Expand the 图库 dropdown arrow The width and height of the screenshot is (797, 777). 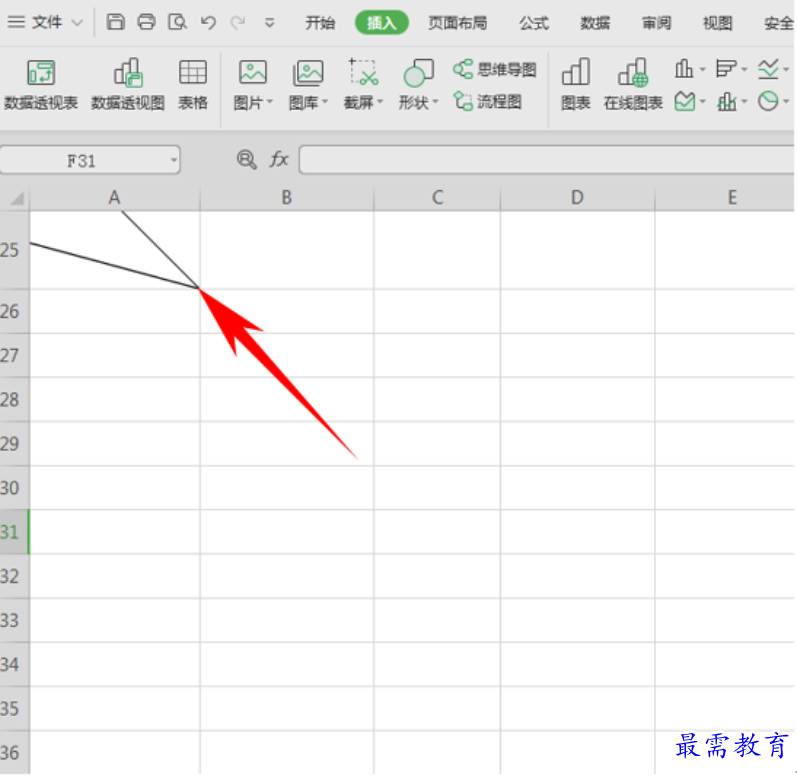point(325,102)
